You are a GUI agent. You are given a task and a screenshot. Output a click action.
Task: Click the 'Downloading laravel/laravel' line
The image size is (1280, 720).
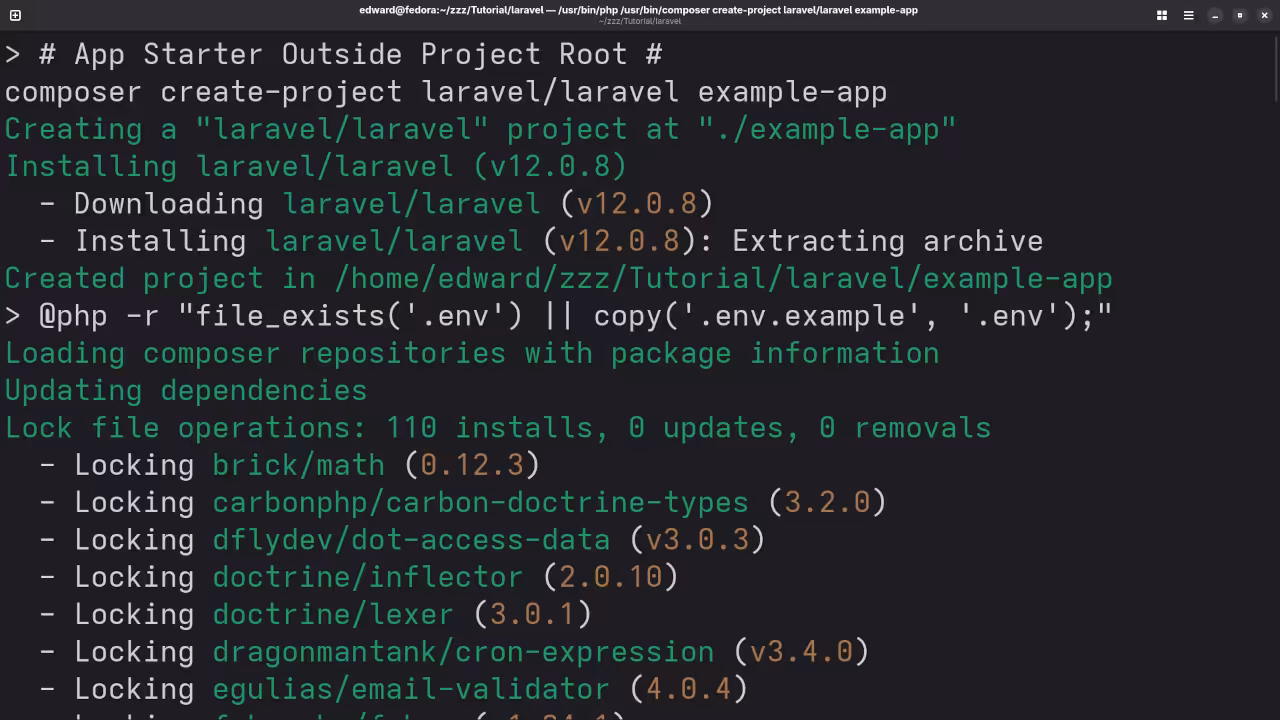coord(377,204)
